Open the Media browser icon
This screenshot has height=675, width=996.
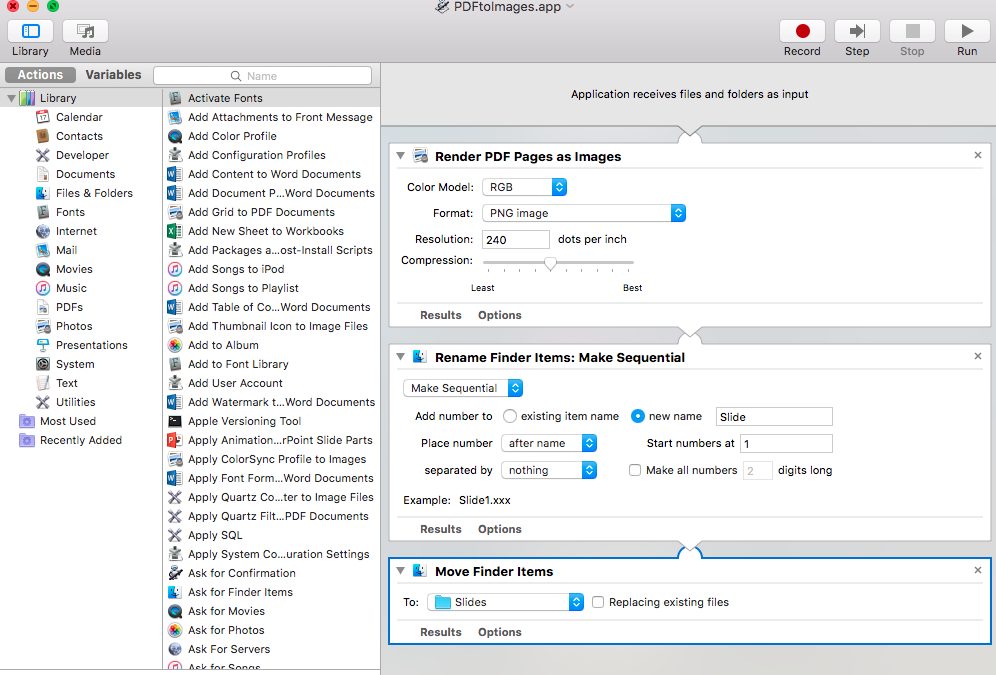pyautogui.click(x=85, y=31)
